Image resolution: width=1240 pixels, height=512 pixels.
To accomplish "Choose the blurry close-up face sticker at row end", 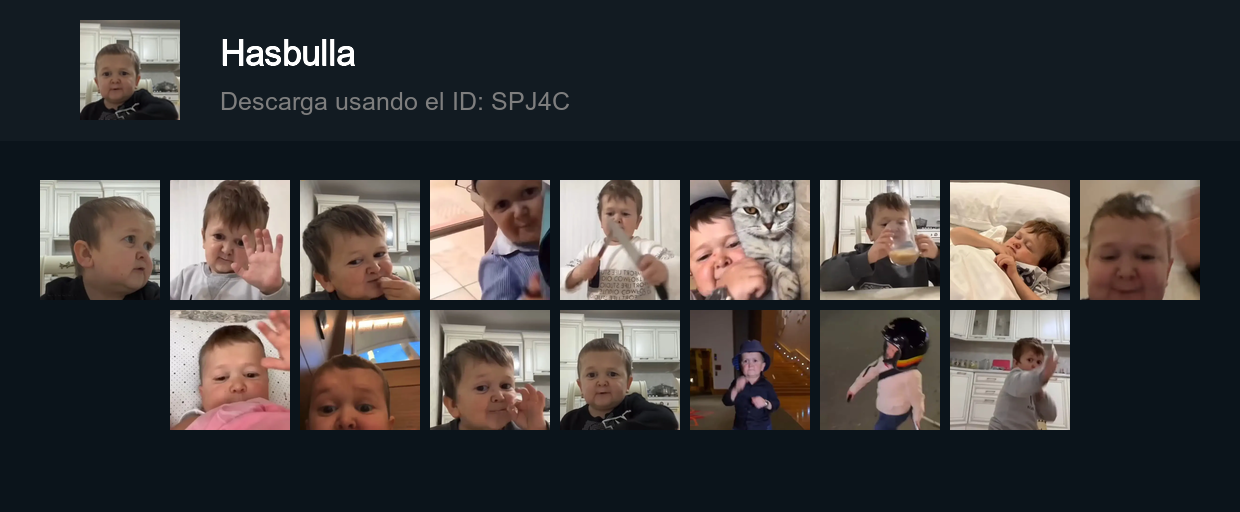I will (x=1140, y=240).
